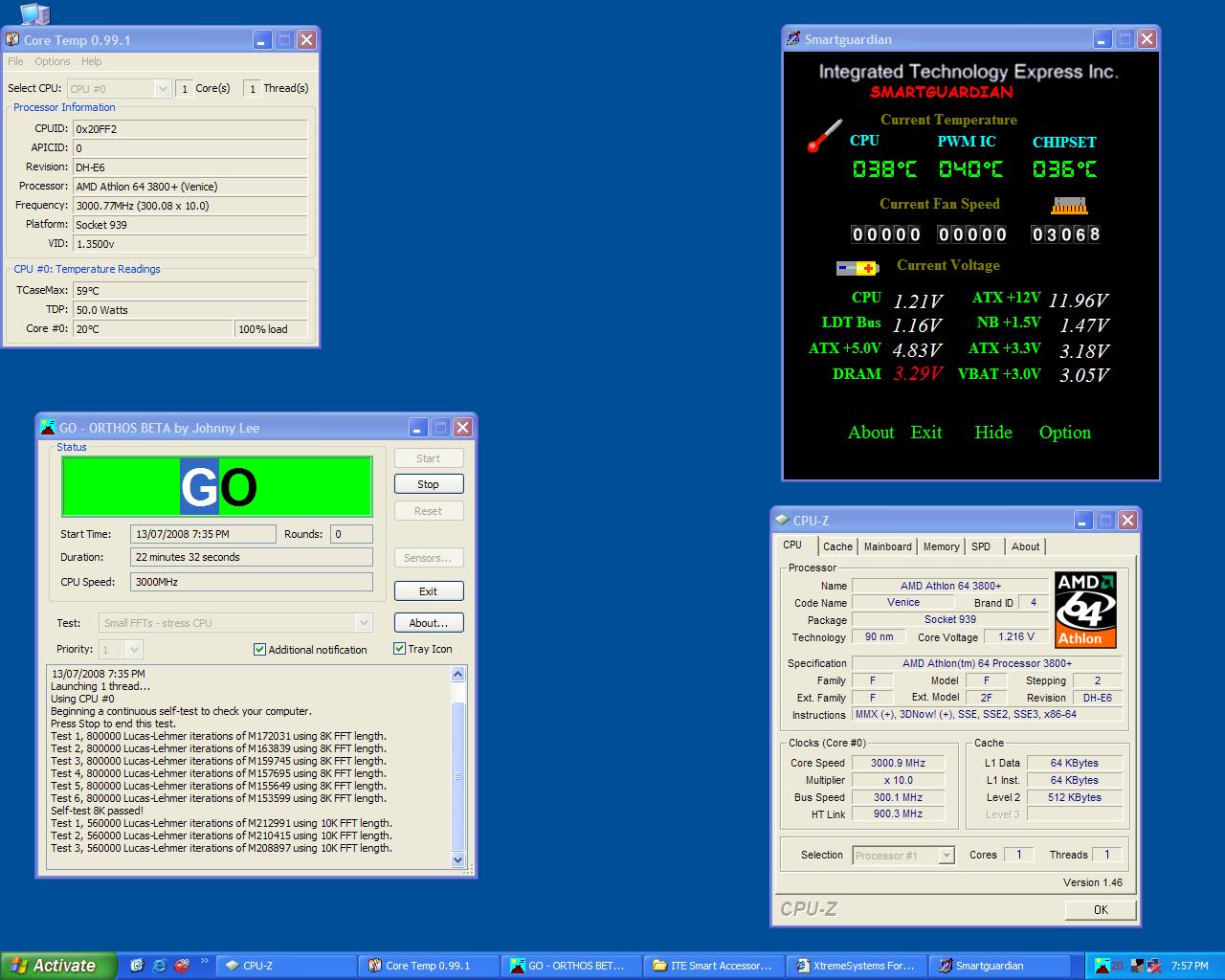Click OK button in CPU-Z

1101,909
